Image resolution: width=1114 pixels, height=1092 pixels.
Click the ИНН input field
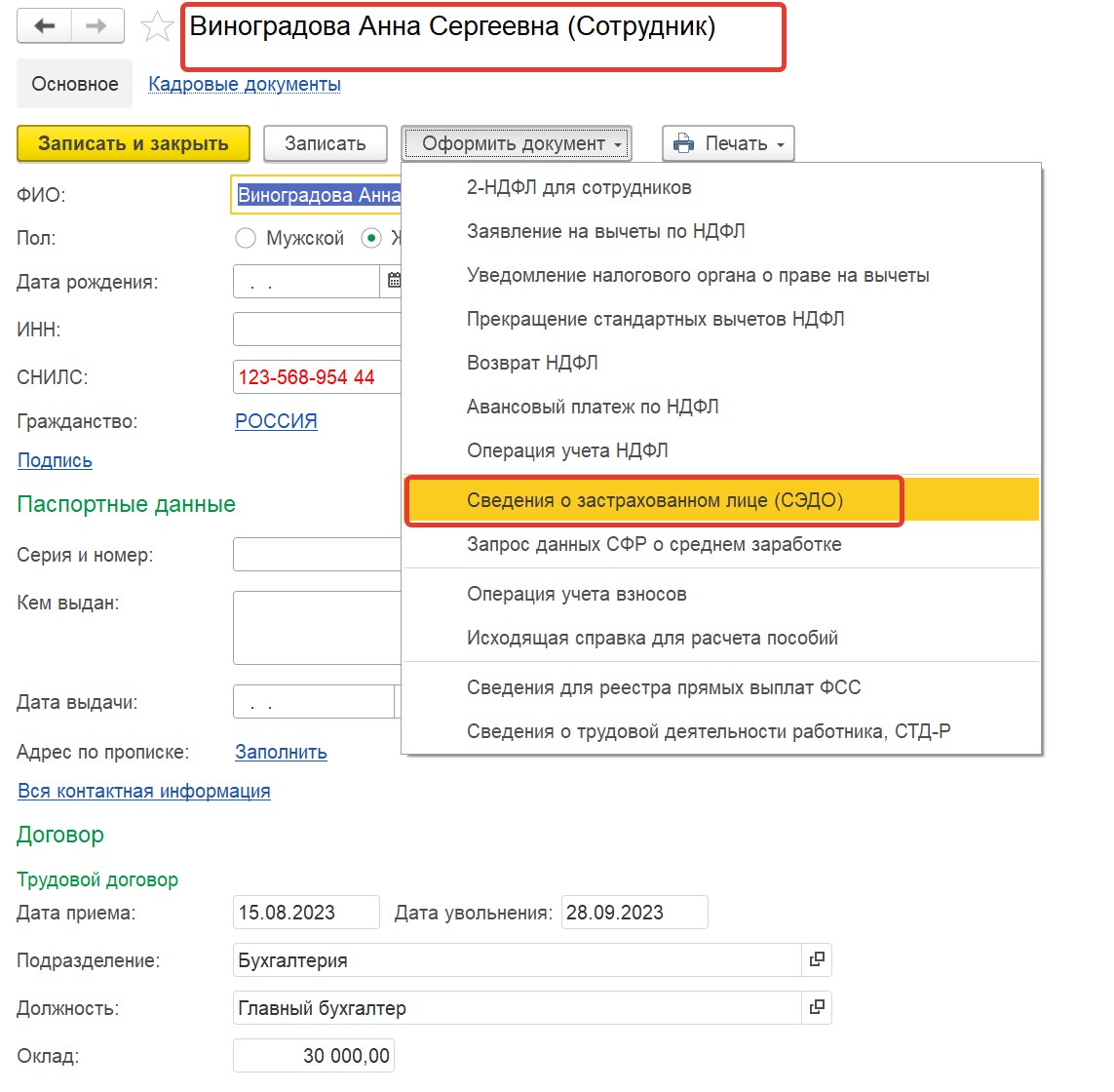318,330
